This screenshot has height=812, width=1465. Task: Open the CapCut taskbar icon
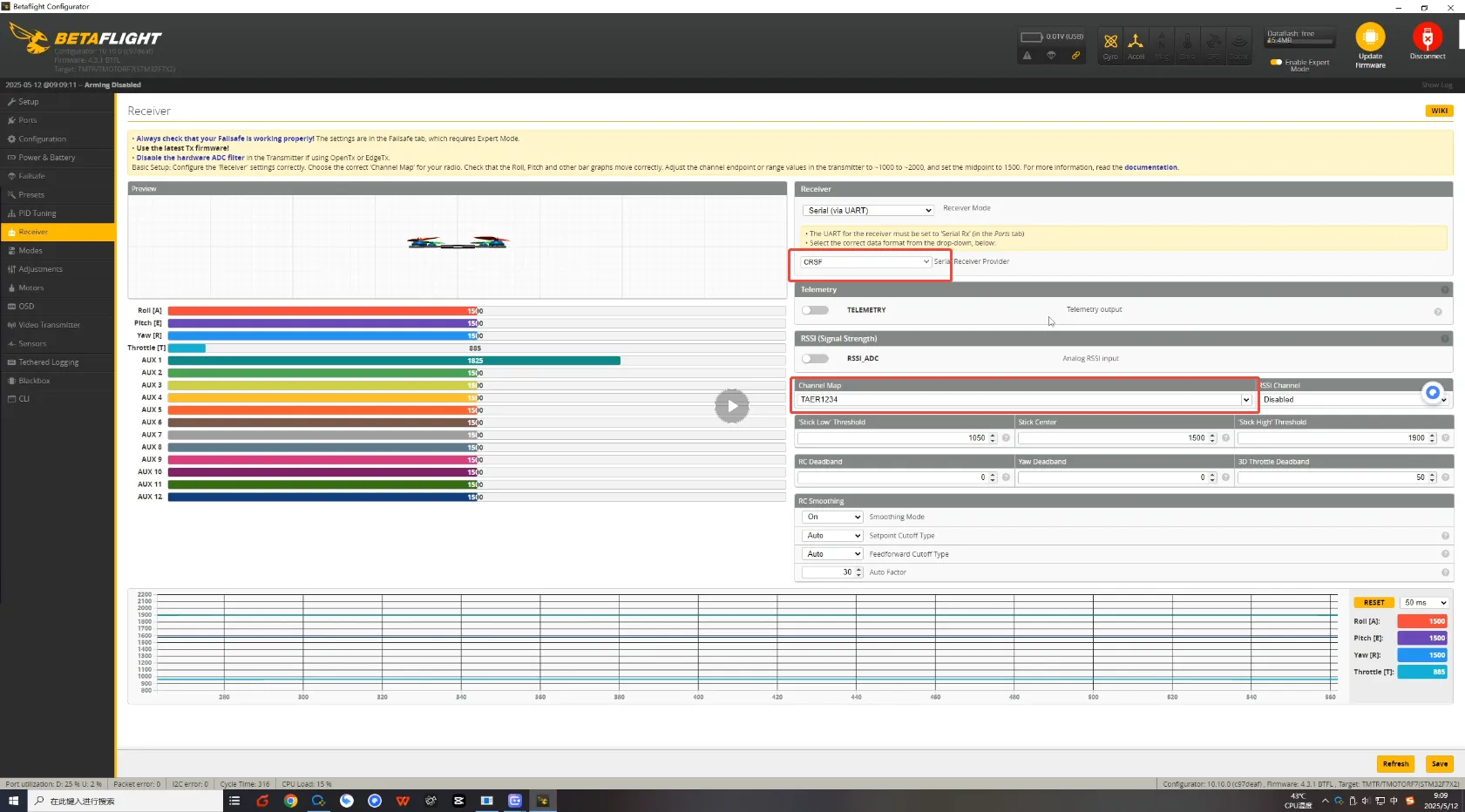(x=458, y=801)
